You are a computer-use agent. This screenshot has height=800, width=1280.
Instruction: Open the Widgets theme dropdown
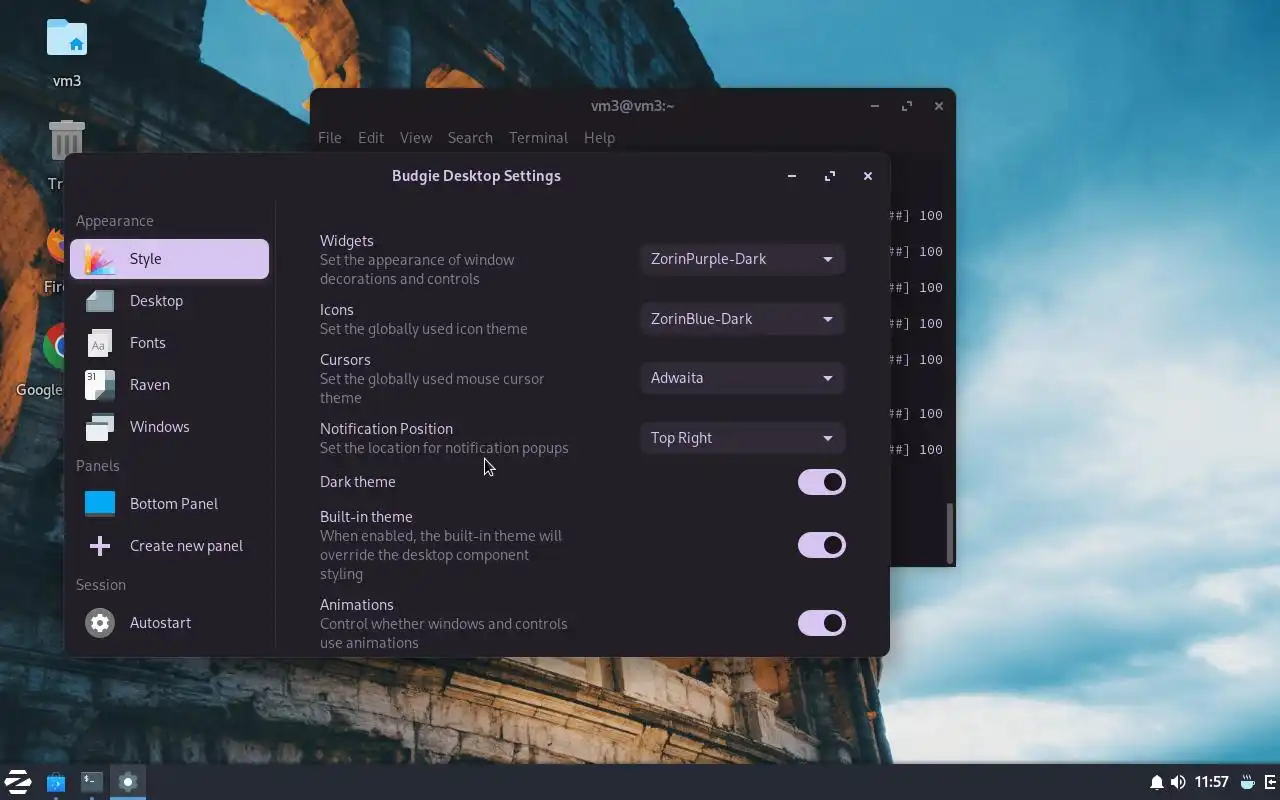click(742, 259)
